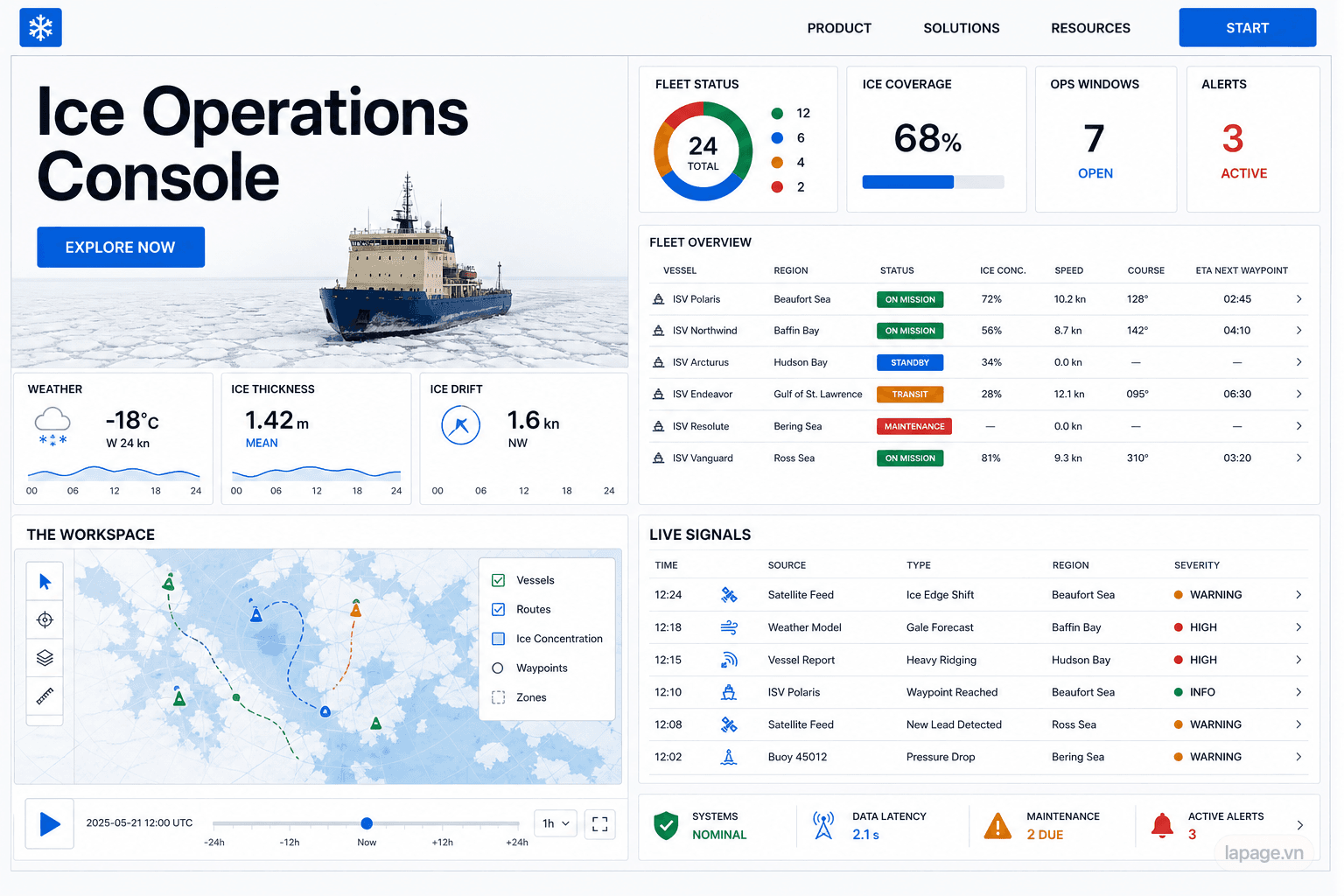Screen dimensions: 1344x896
Task: Click the timeline slider handle at Now
Action: click(x=367, y=823)
